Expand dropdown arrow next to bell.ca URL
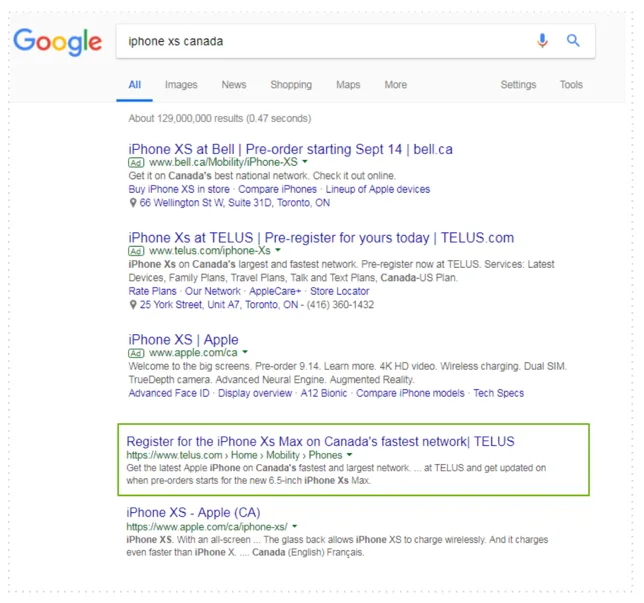The image size is (644, 603). pos(305,161)
